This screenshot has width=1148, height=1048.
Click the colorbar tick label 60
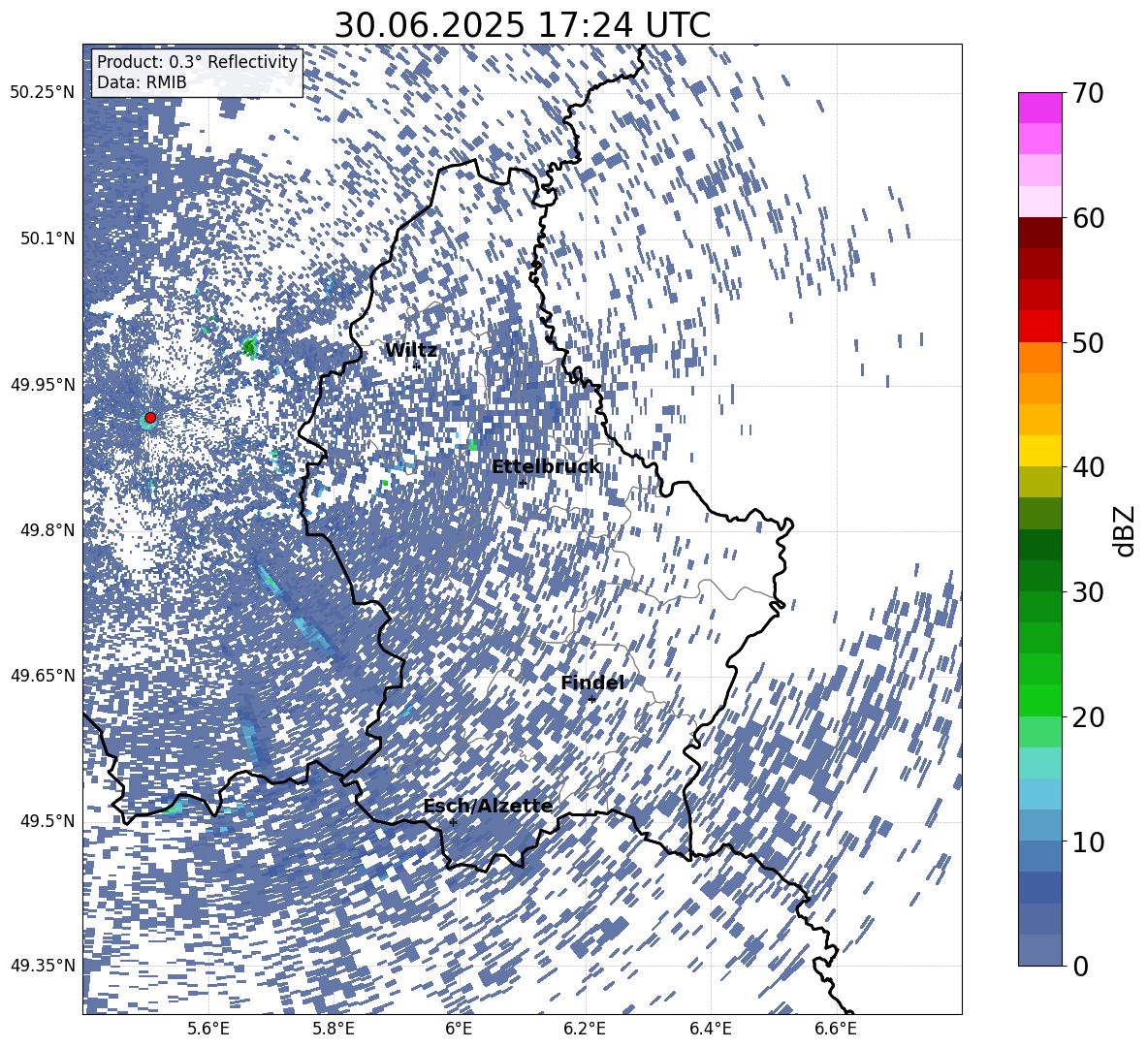click(1087, 217)
